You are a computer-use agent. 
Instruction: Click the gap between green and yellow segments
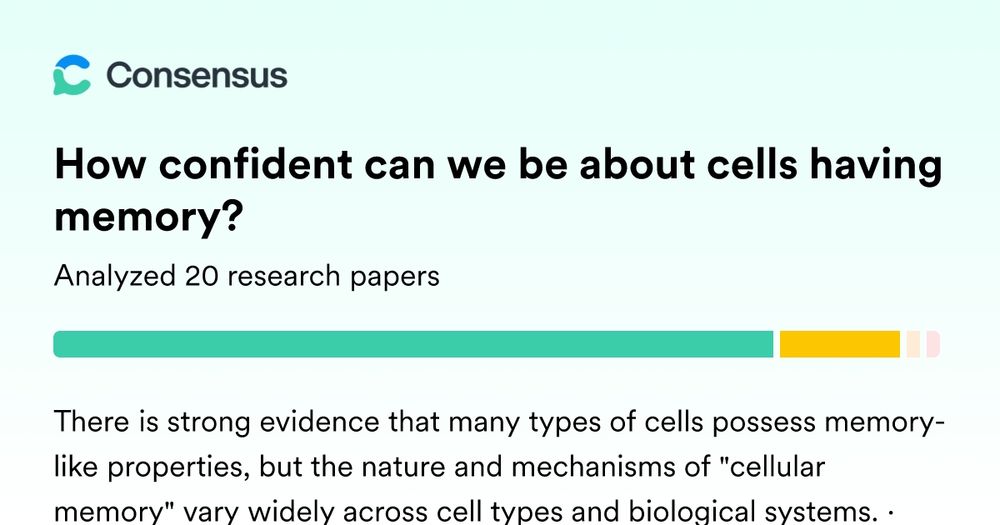pos(776,344)
